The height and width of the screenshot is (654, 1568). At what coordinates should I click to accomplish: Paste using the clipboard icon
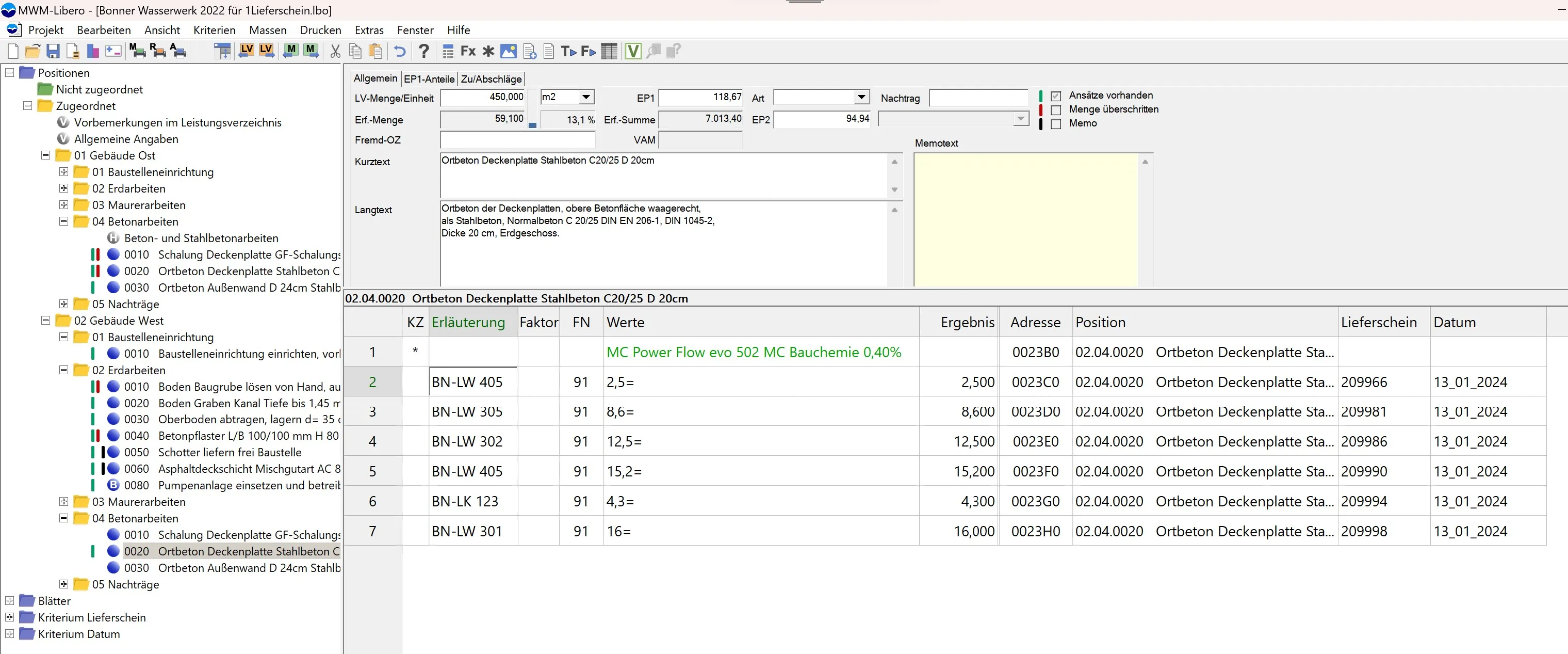pyautogui.click(x=376, y=51)
